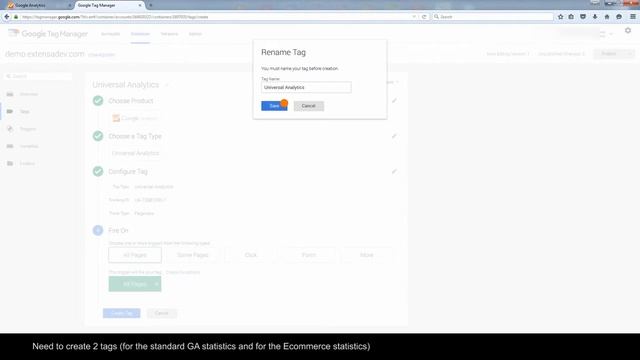This screenshot has width=640, height=360.
Task: Open the Publish button dropdown arrow
Action: (630, 54)
